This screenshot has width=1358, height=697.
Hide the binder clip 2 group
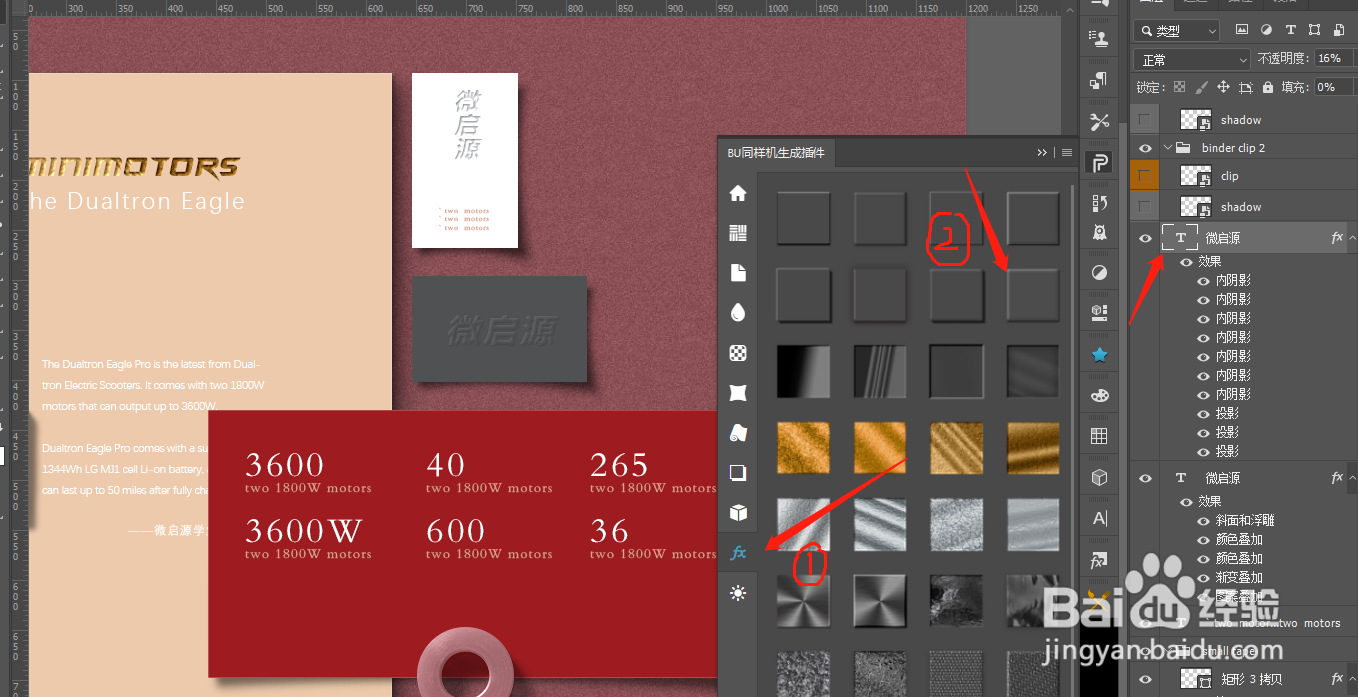coord(1145,148)
